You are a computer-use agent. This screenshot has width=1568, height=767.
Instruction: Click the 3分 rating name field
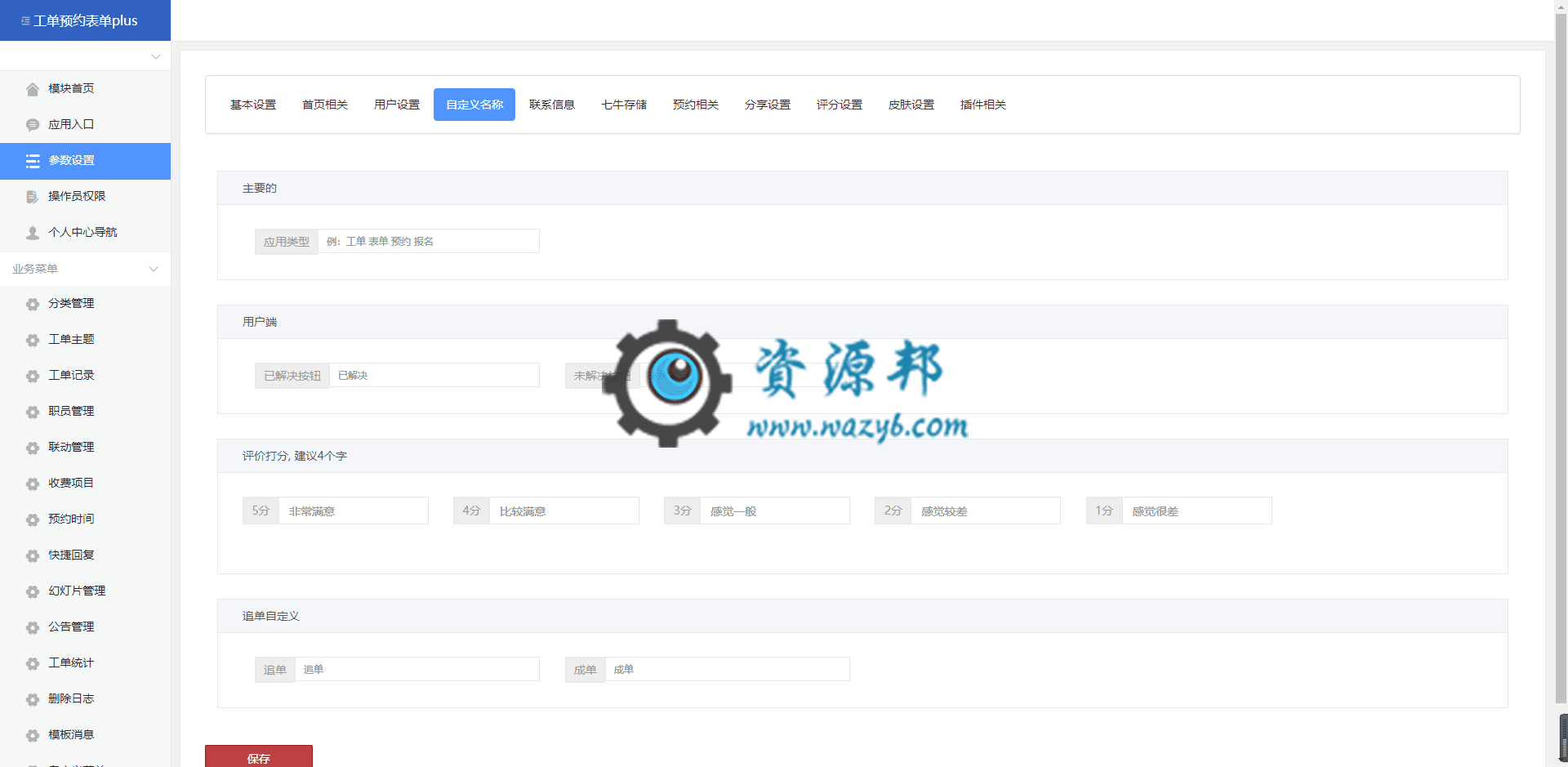point(775,511)
